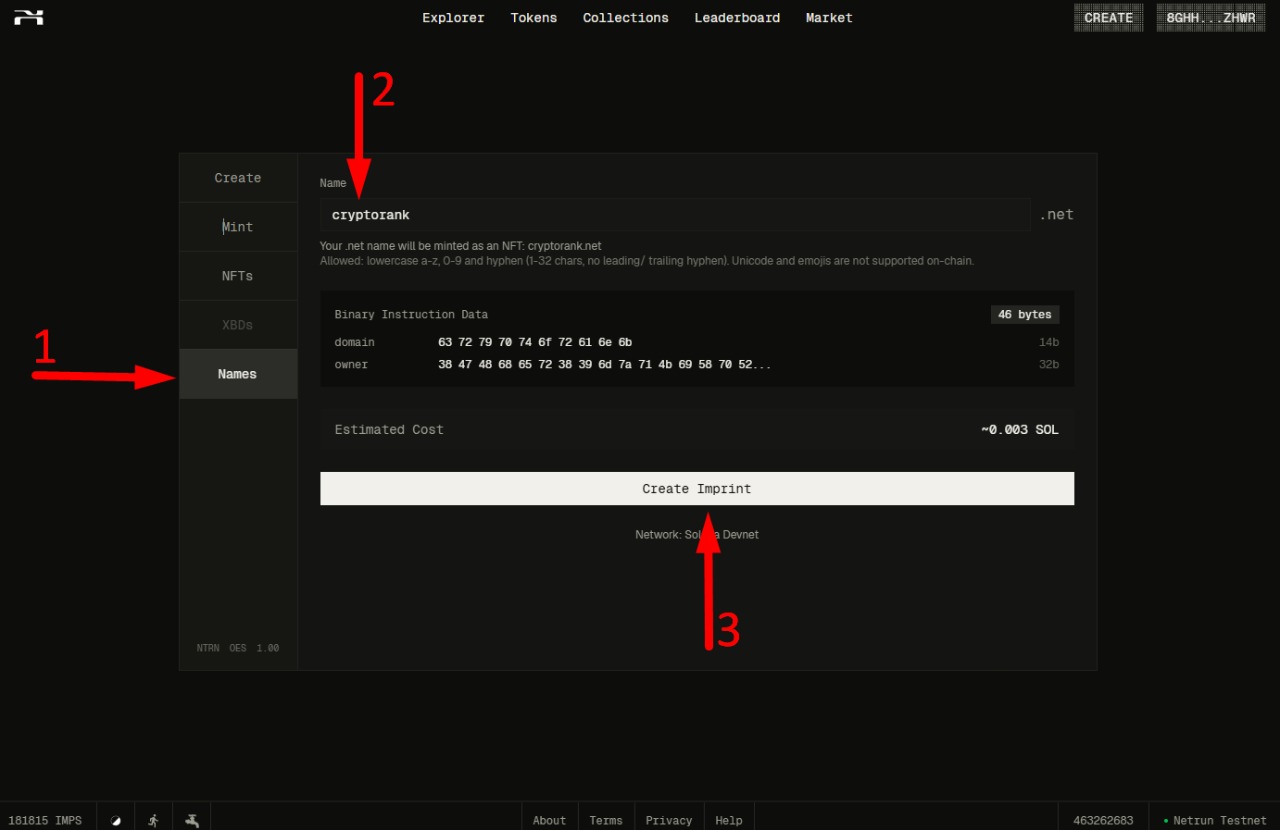Open the Market page

[829, 18]
